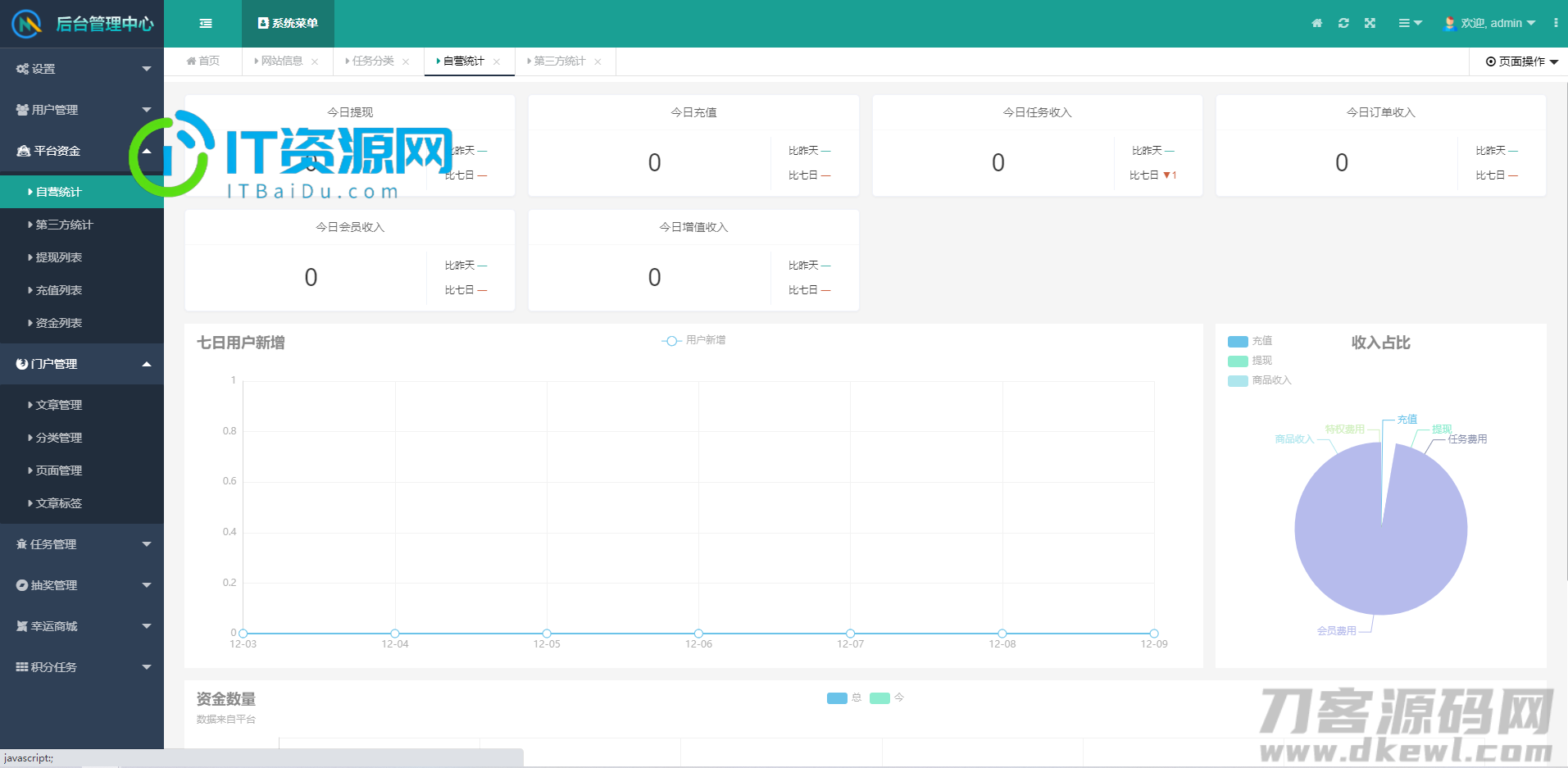
Task: Click the 12-09 data point on line chart
Action: 1154,634
